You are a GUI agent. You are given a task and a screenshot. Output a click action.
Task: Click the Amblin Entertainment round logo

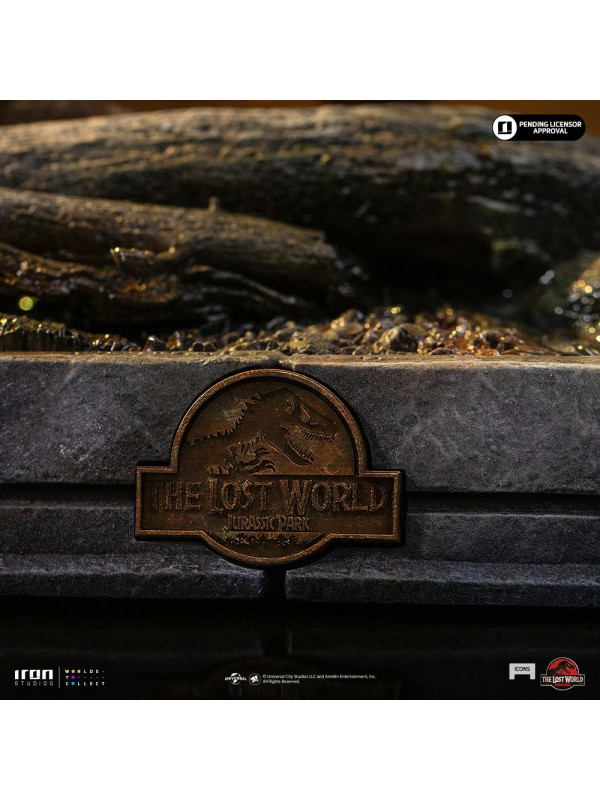coord(255,679)
